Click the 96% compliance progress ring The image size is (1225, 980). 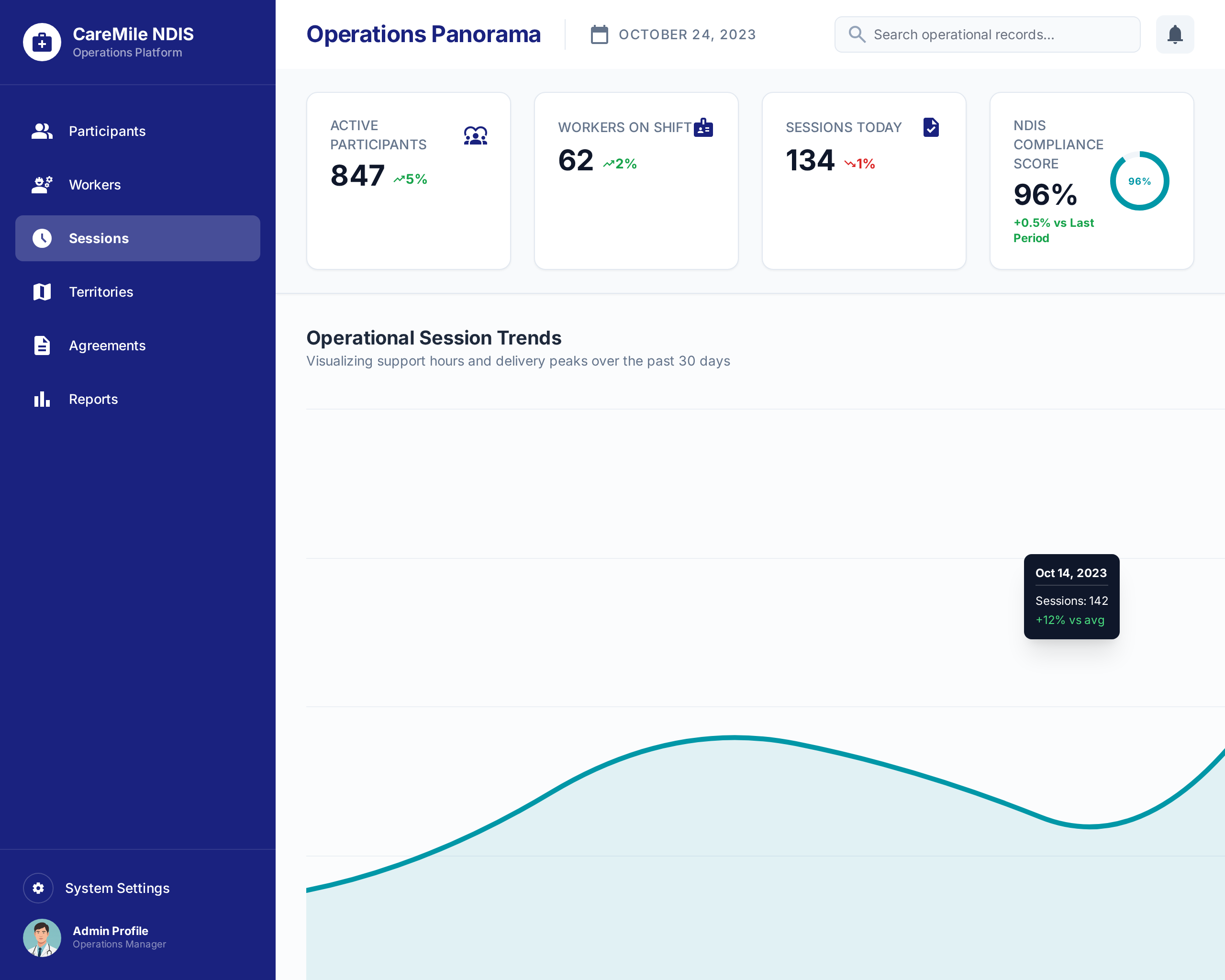1139,181
